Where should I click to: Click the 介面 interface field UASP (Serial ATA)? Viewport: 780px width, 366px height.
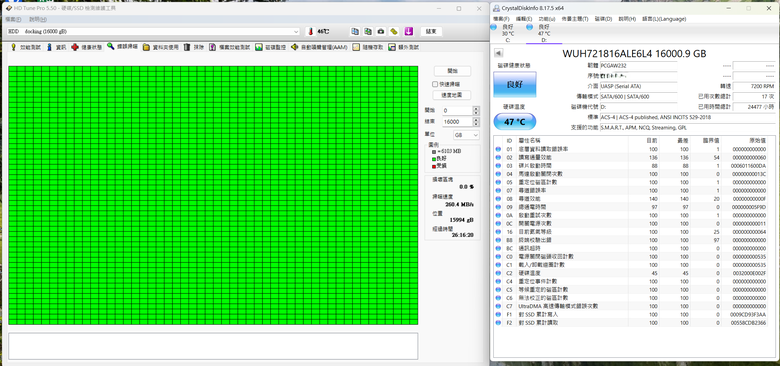638,86
